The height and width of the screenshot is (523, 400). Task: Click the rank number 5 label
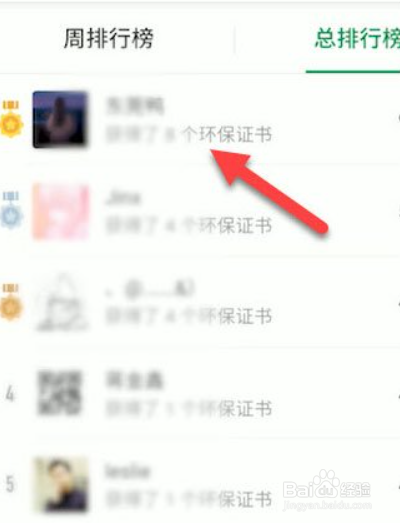click(x=10, y=484)
